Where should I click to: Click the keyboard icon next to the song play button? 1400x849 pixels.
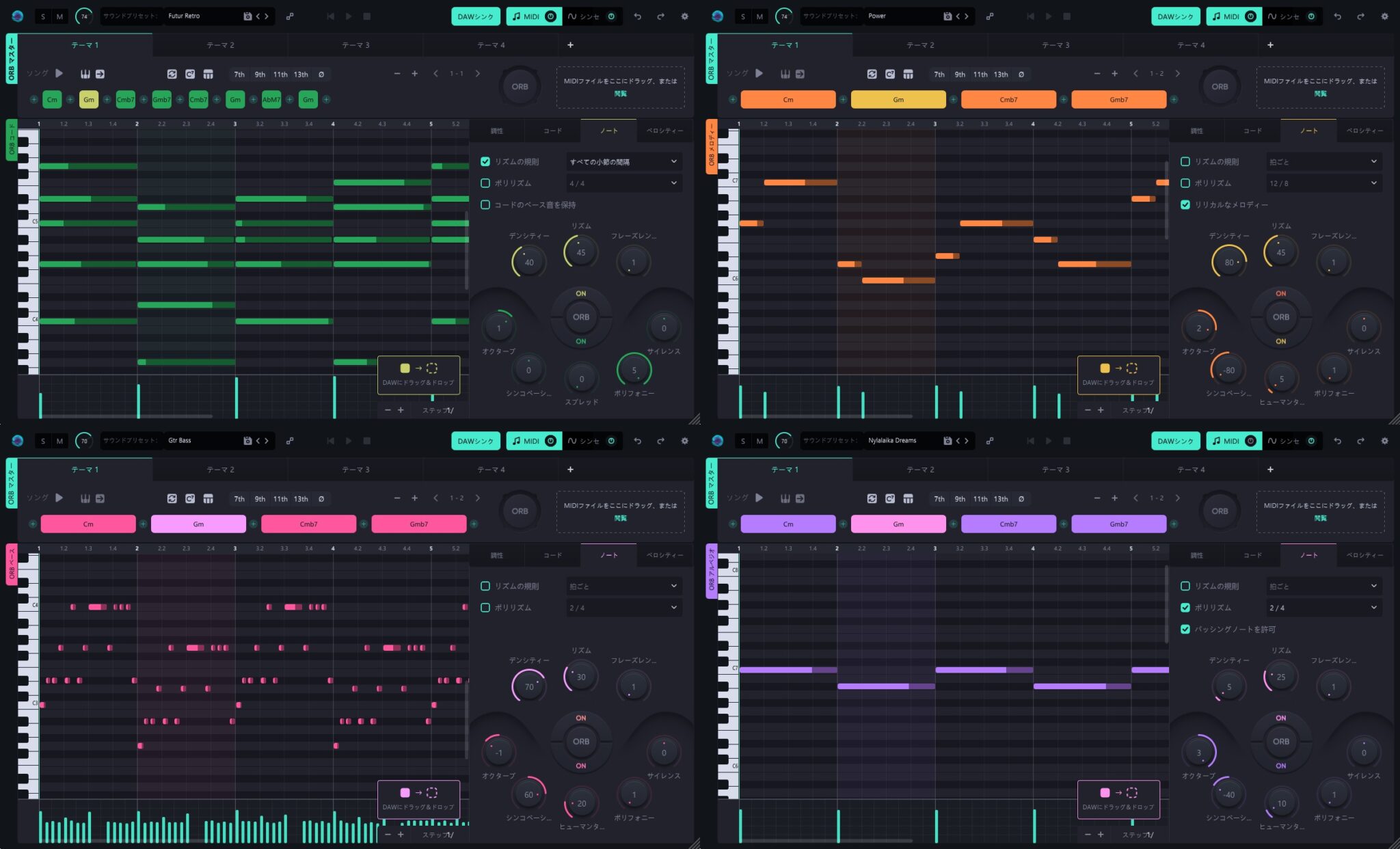(85, 74)
